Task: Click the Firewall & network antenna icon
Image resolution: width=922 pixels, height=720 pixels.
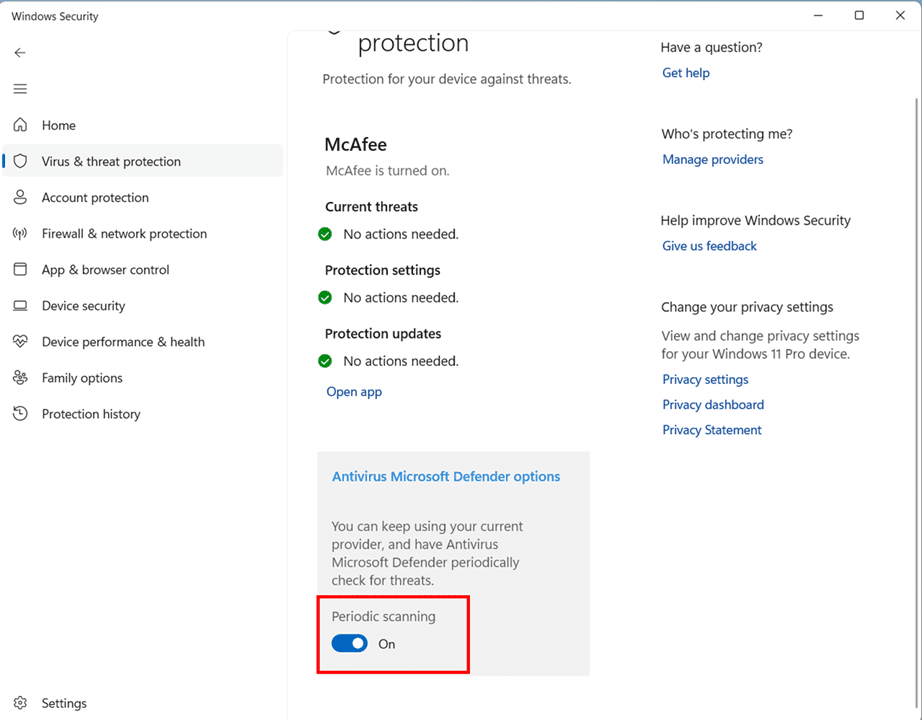Action: pos(20,234)
